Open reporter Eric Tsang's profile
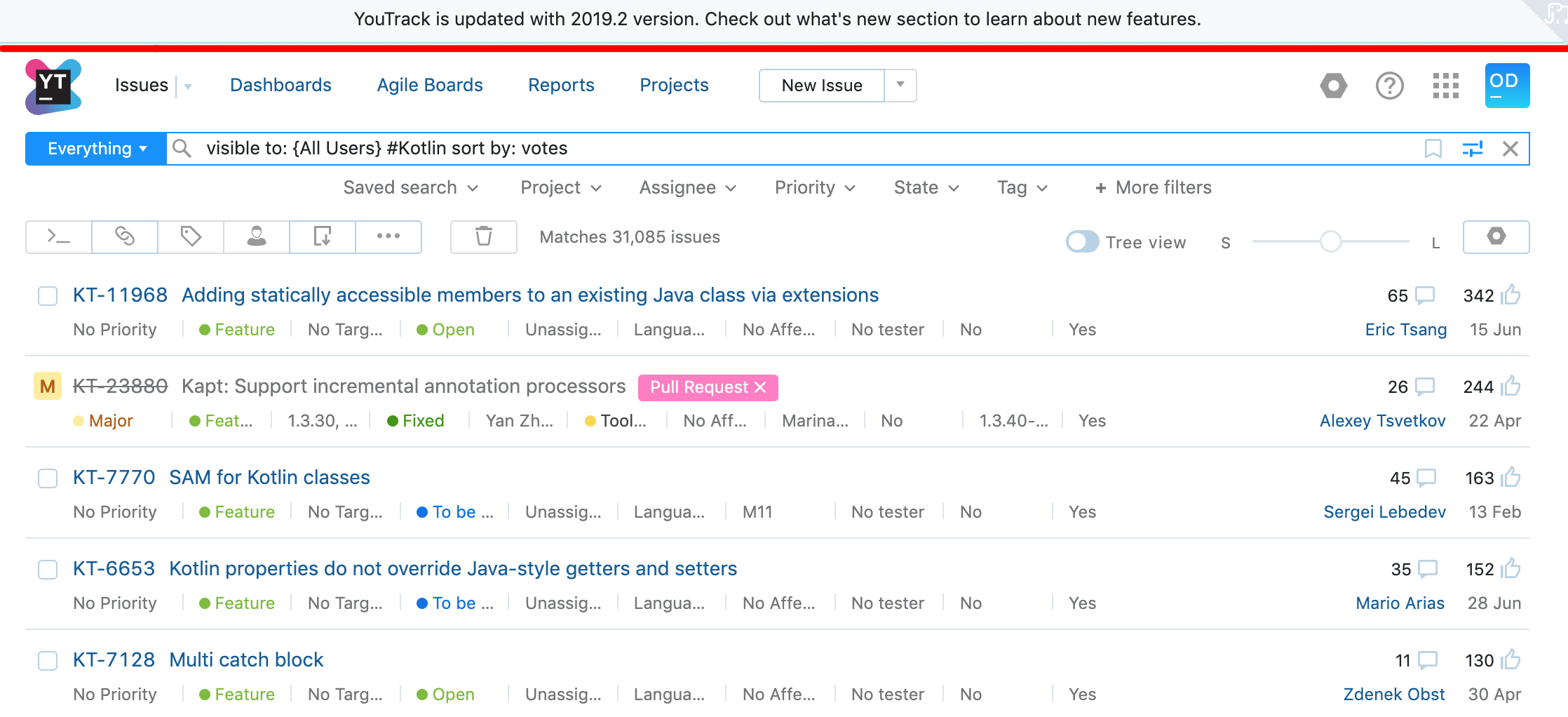The height and width of the screenshot is (717, 1568). tap(1406, 330)
